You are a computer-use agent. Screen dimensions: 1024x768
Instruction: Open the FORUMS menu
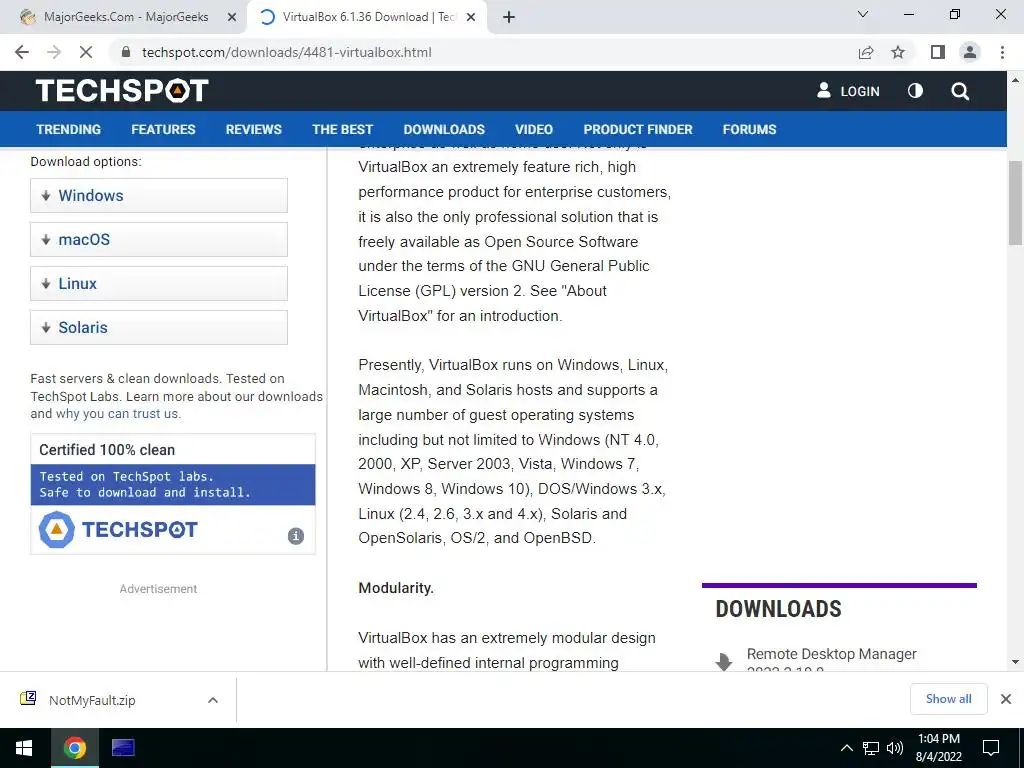749,129
